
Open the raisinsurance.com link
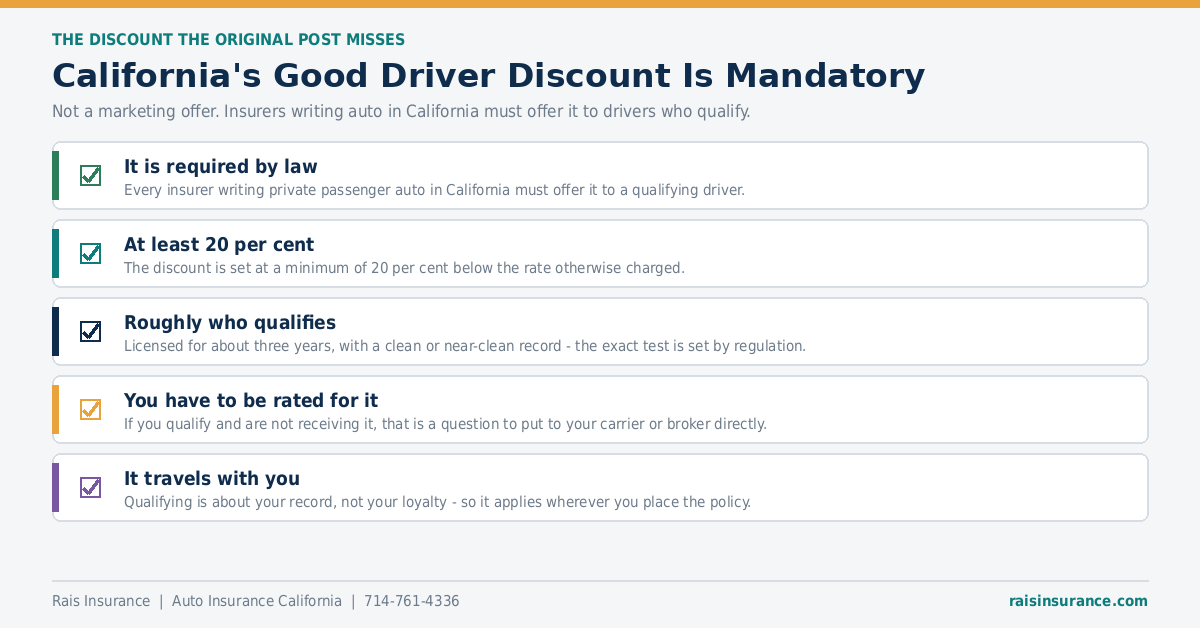click(x=1078, y=601)
